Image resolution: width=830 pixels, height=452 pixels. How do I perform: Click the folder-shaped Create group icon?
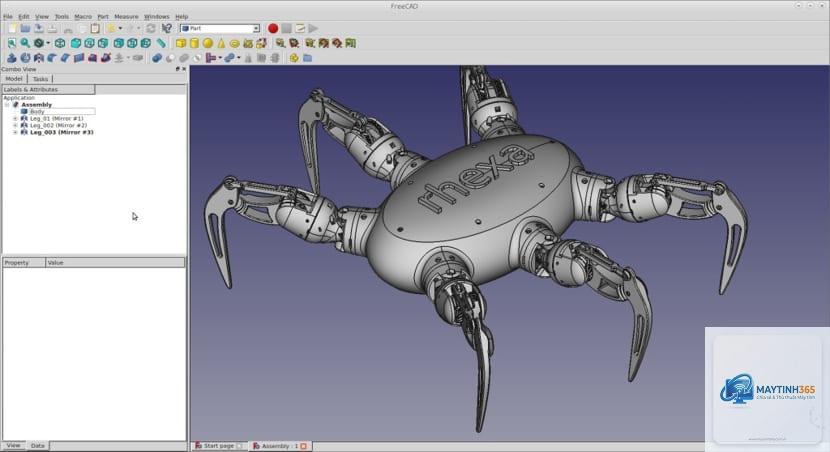tap(307, 58)
